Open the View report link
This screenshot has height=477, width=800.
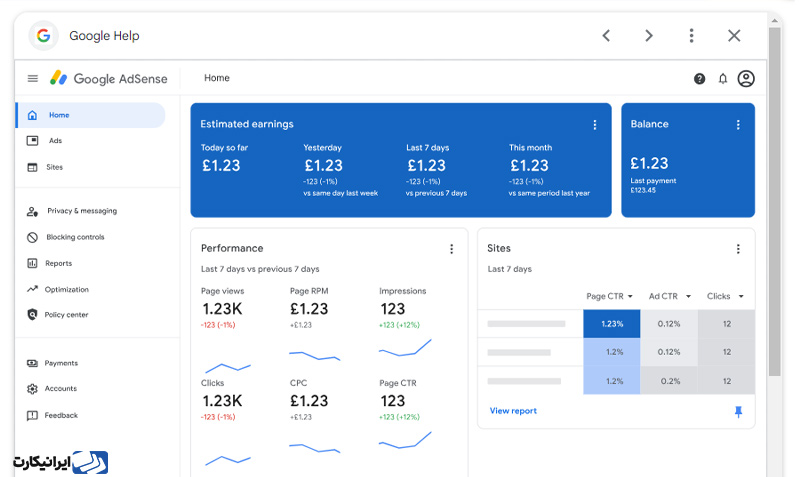[x=513, y=411]
